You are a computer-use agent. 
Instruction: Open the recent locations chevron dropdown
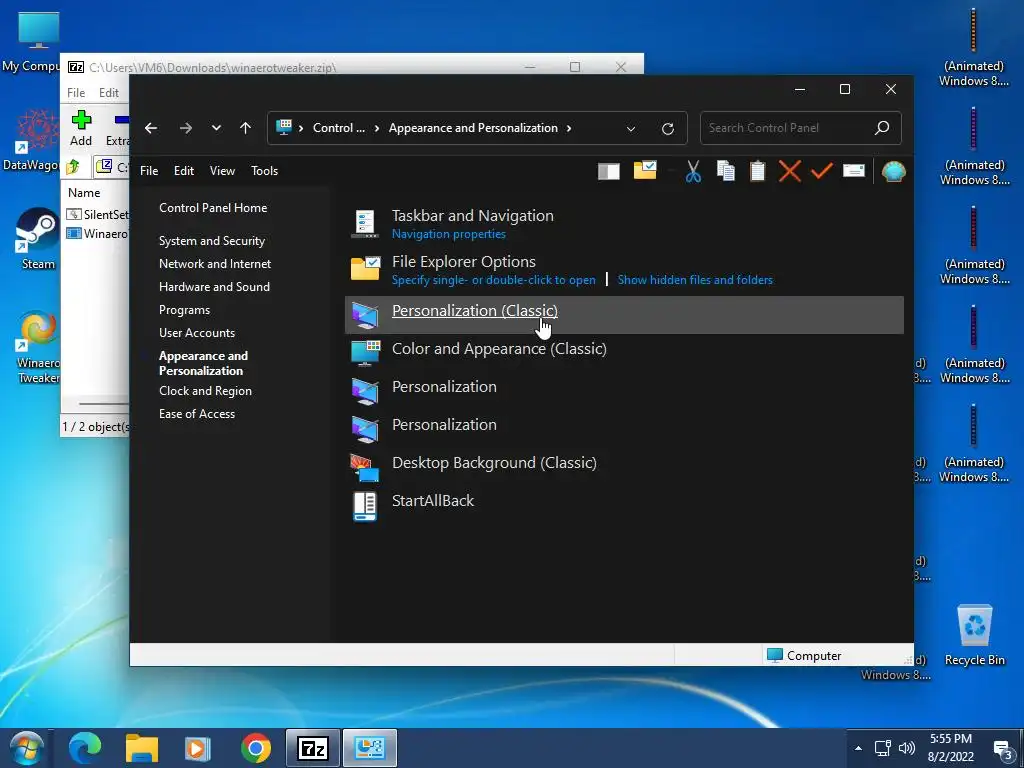[x=216, y=128]
